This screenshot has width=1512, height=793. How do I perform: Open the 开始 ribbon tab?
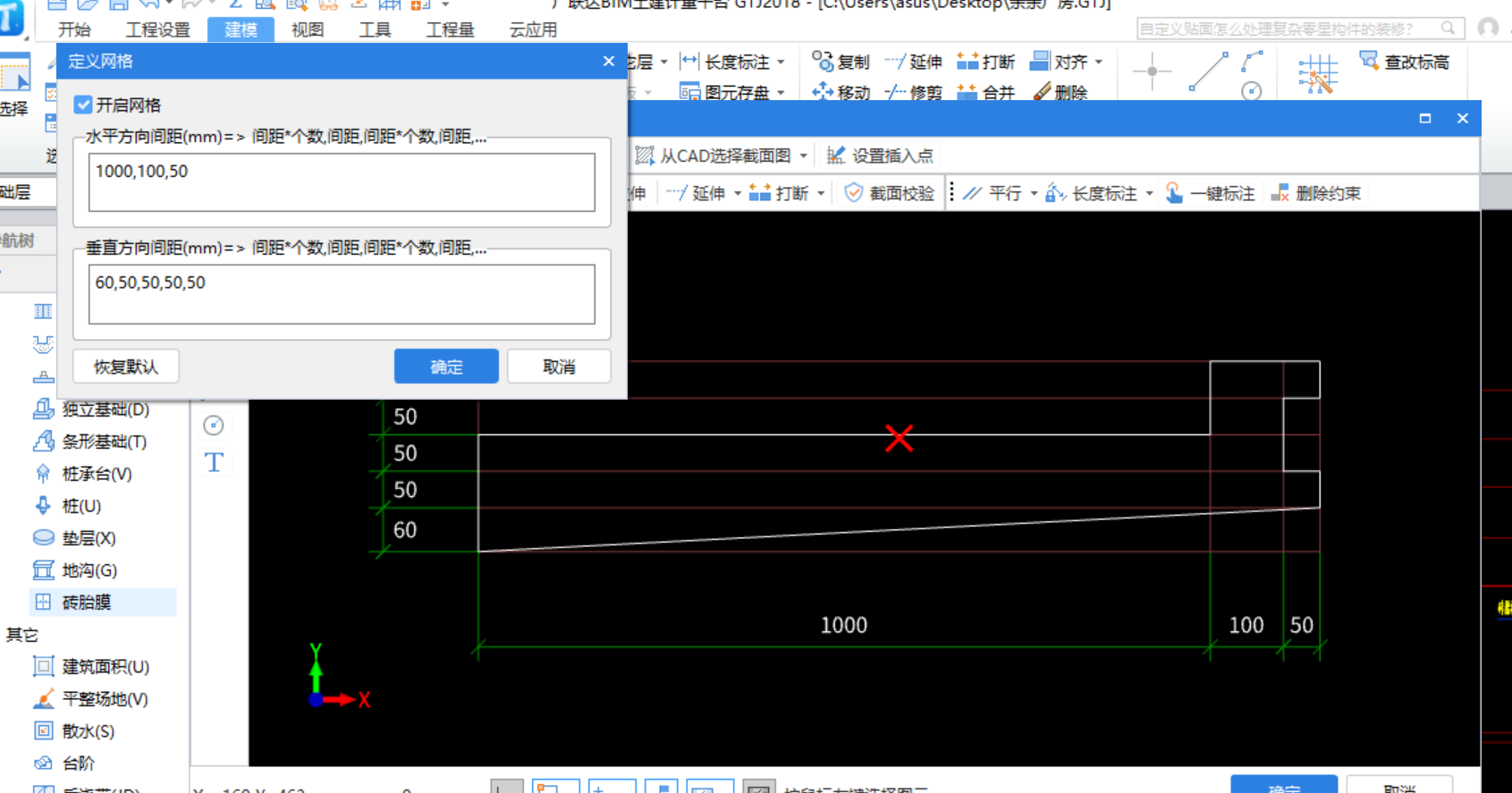pos(74,30)
